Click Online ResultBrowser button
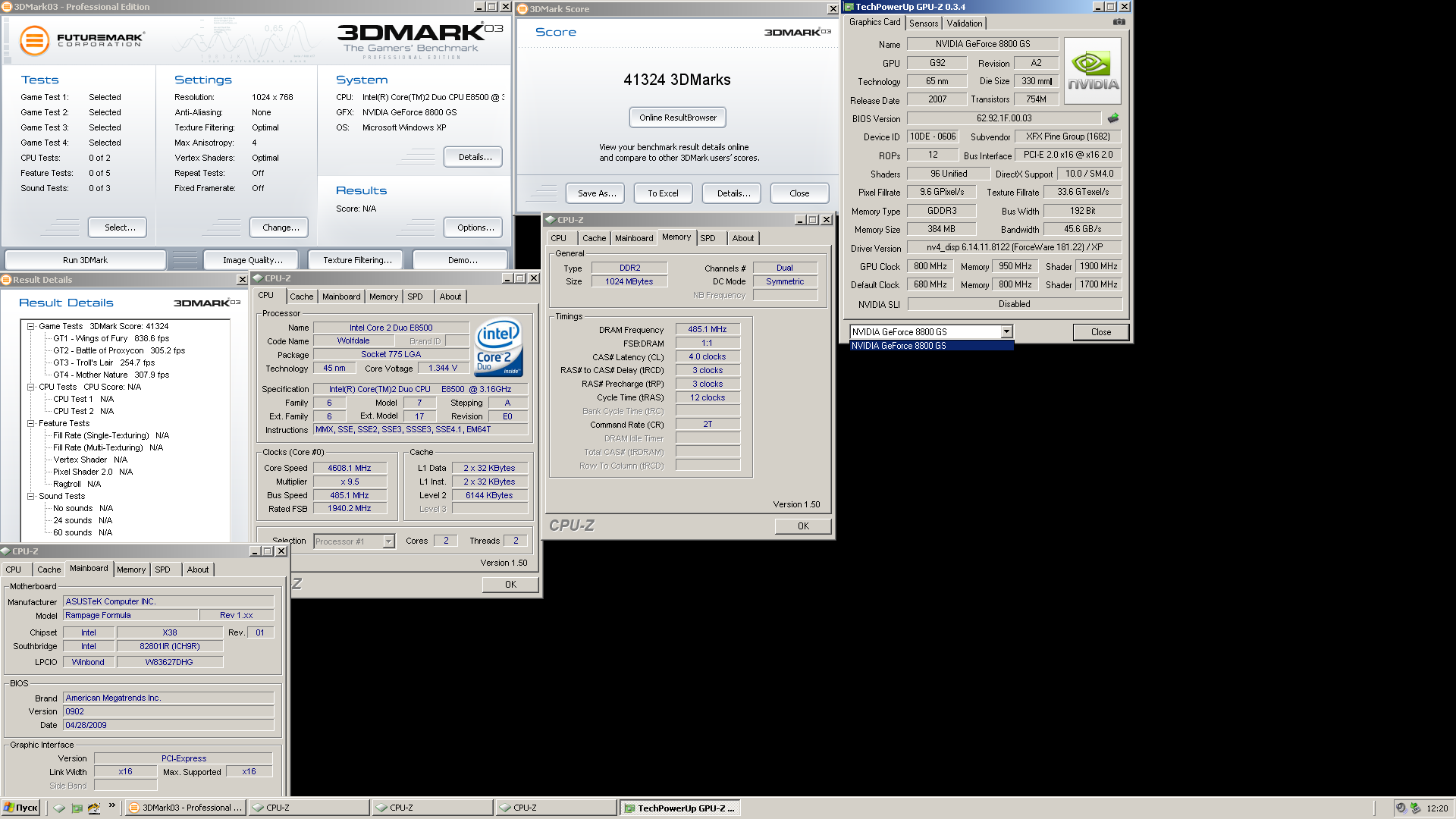The image size is (1456, 819). (x=678, y=118)
